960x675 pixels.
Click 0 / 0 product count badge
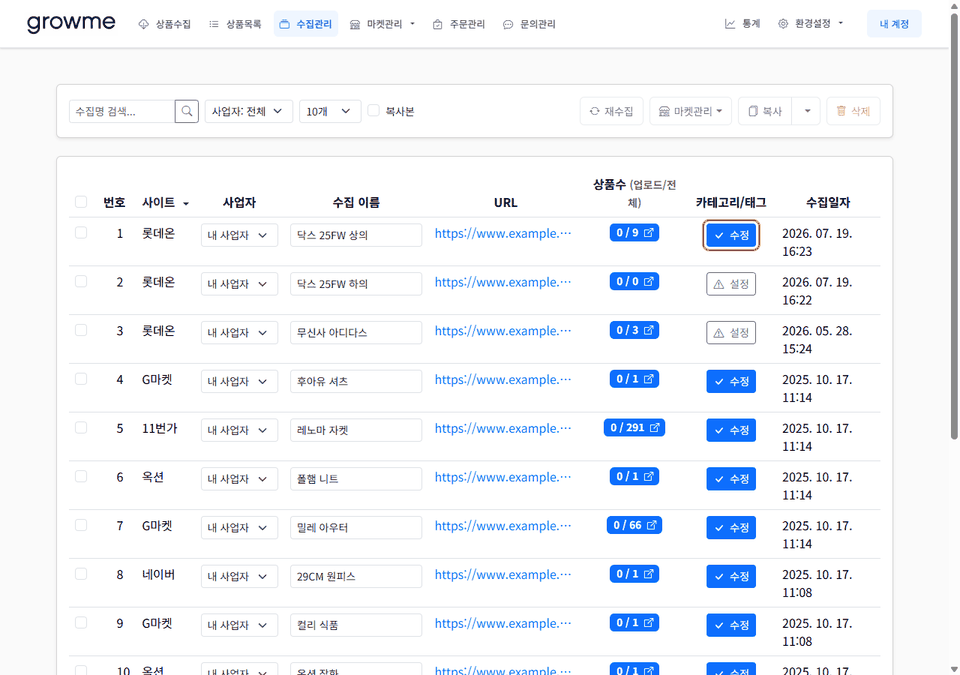pyautogui.click(x=634, y=282)
